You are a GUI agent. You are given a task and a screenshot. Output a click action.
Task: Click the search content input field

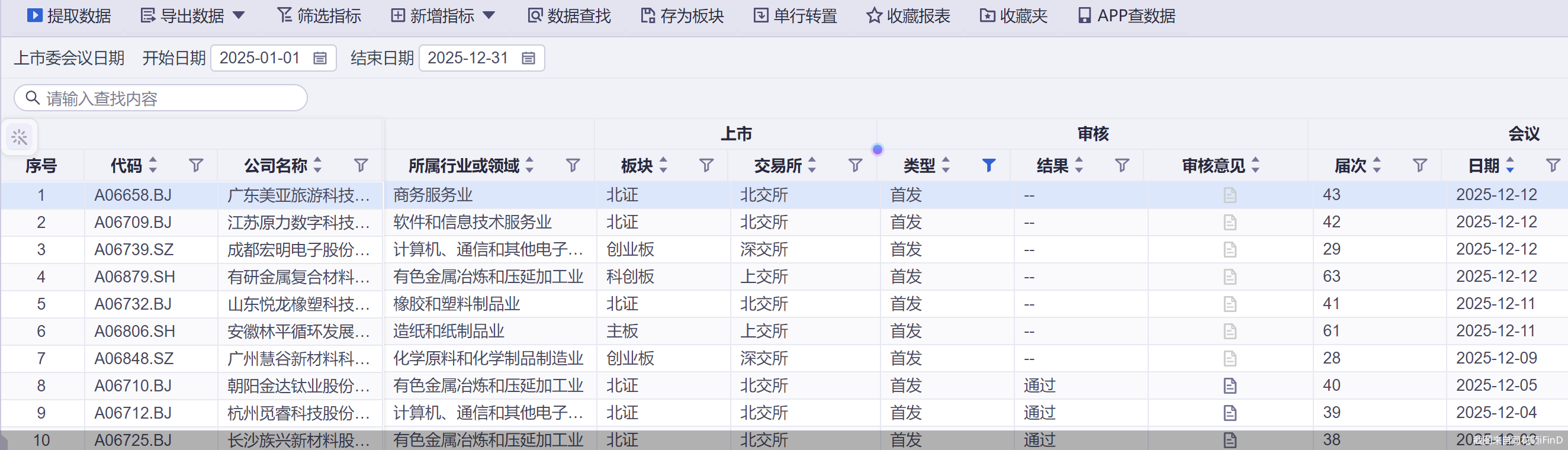pyautogui.click(x=171, y=99)
